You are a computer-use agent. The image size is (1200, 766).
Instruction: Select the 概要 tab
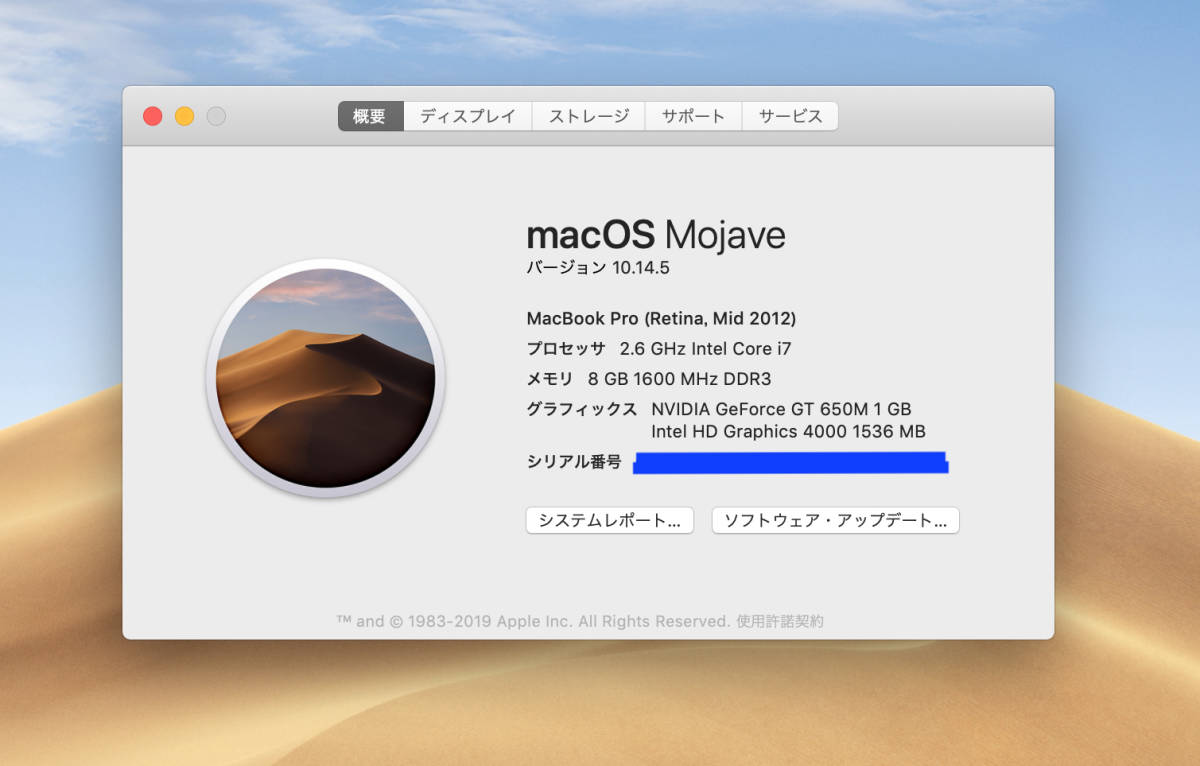pos(369,116)
